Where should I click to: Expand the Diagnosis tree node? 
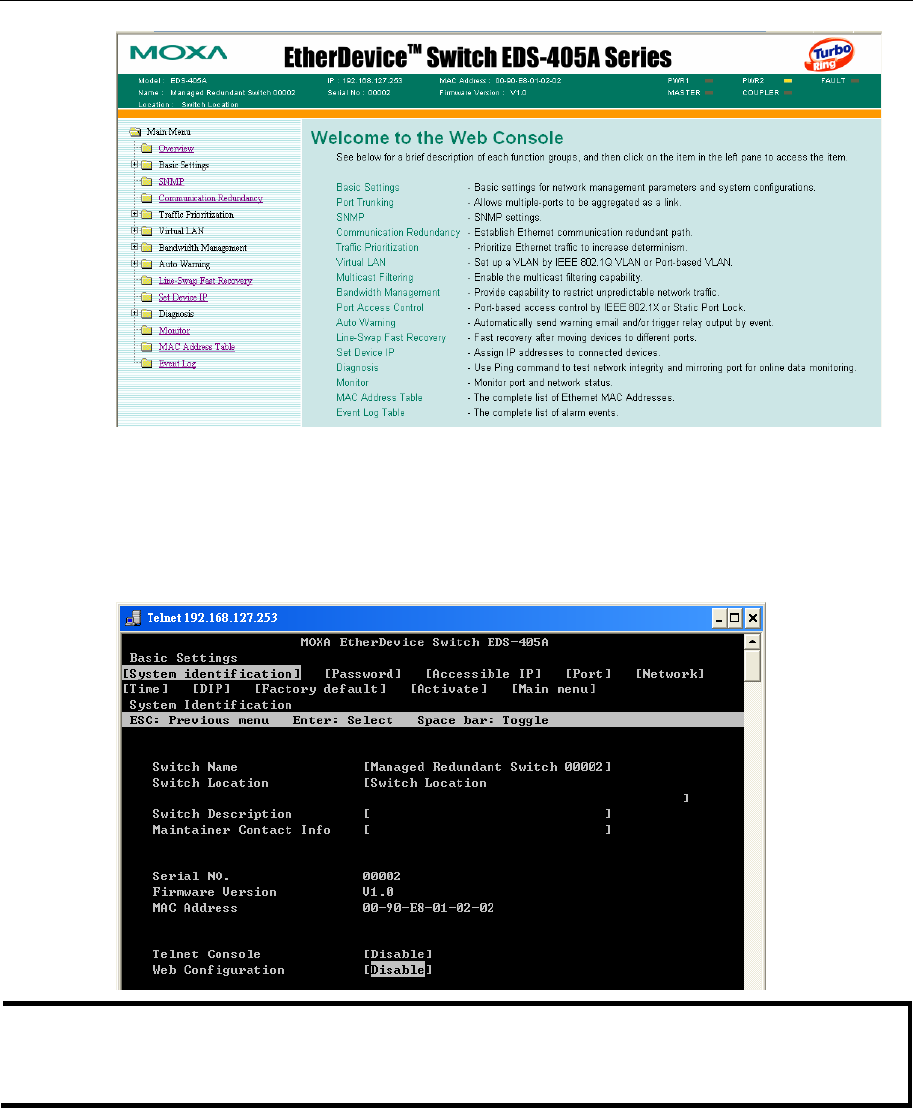pyautogui.click(x=134, y=313)
